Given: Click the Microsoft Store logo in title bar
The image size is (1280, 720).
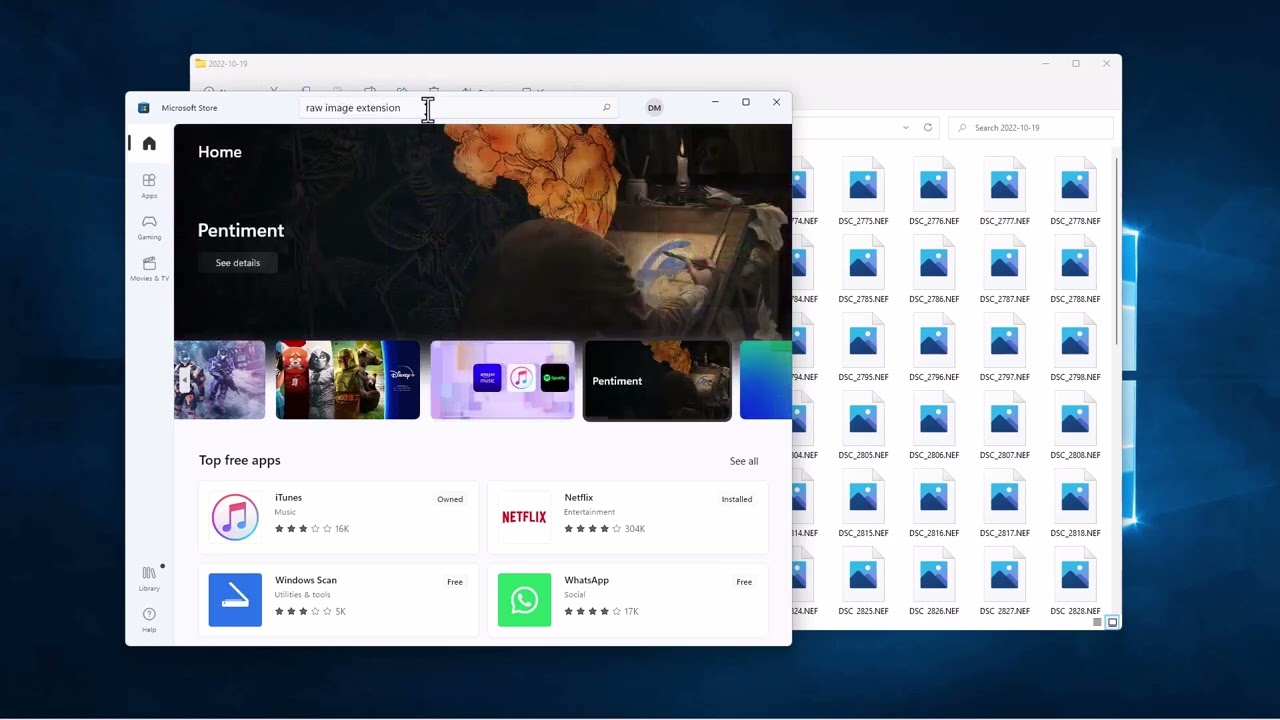Looking at the screenshot, I should coord(143,108).
